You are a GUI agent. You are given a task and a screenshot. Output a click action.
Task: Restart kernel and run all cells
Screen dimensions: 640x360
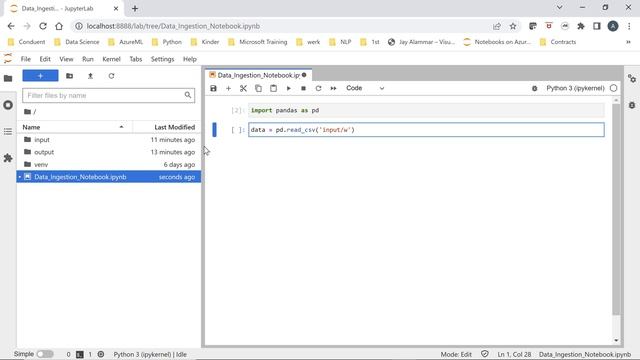[333, 88]
